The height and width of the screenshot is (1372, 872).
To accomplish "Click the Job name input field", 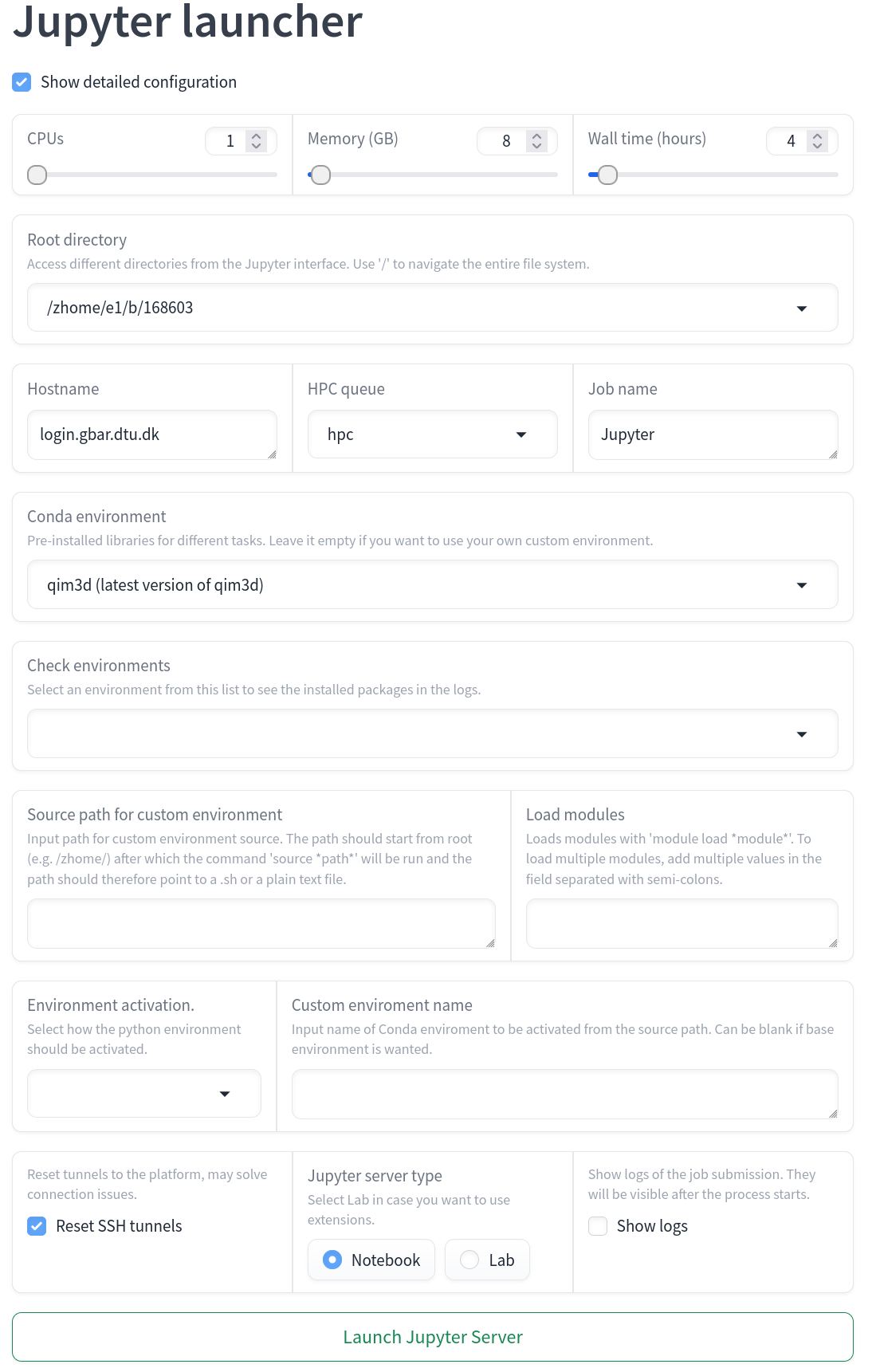I will 713,434.
